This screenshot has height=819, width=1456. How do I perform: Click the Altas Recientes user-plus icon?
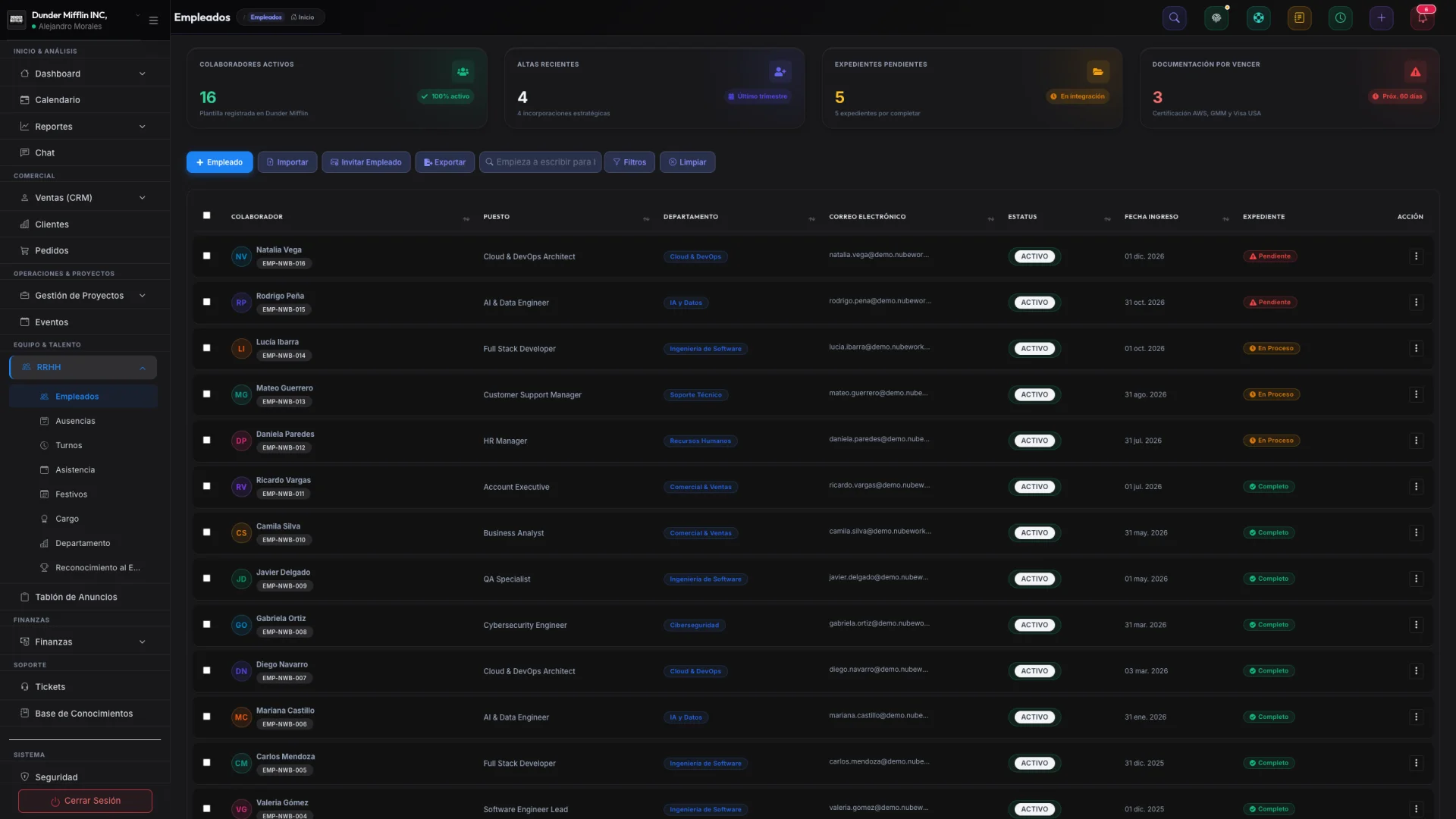tap(780, 71)
